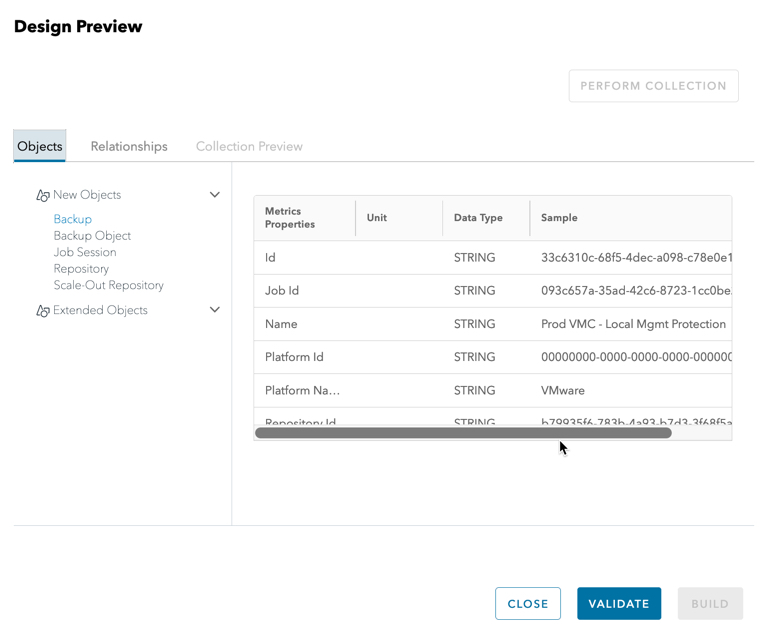Select Job Session in the tree

[x=85, y=252]
